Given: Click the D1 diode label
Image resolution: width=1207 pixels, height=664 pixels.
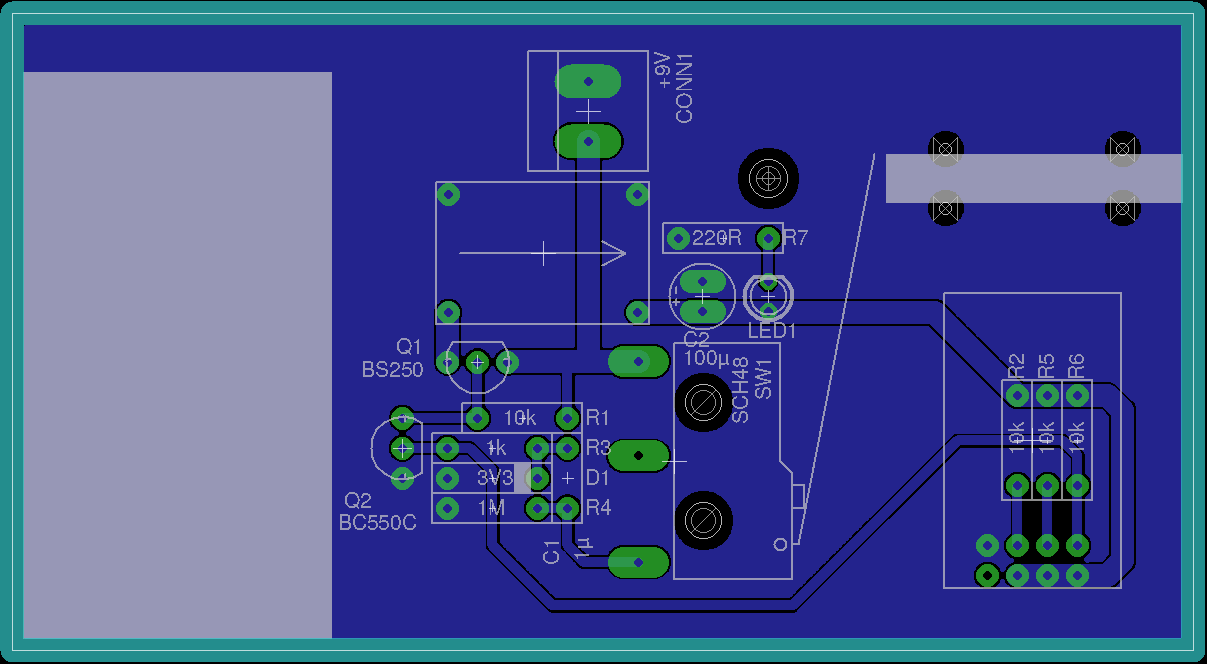Looking at the screenshot, I should coord(598,478).
